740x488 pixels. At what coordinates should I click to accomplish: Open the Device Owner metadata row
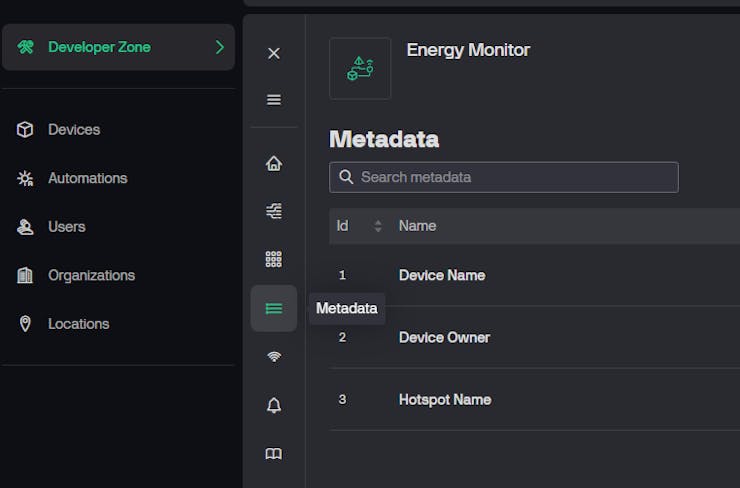tap(444, 338)
